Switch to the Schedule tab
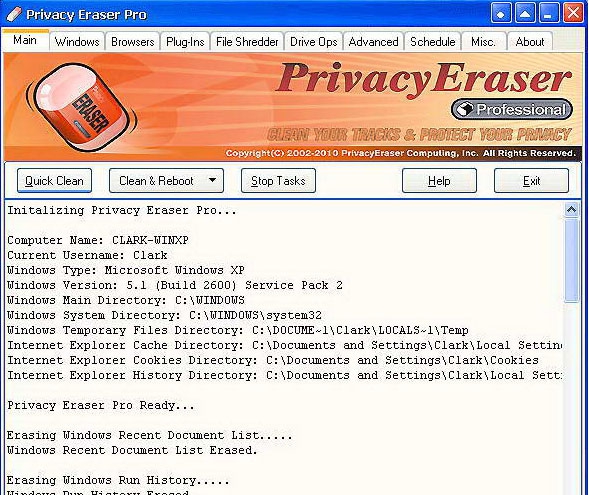Image resolution: width=589 pixels, height=495 pixels. coord(433,42)
